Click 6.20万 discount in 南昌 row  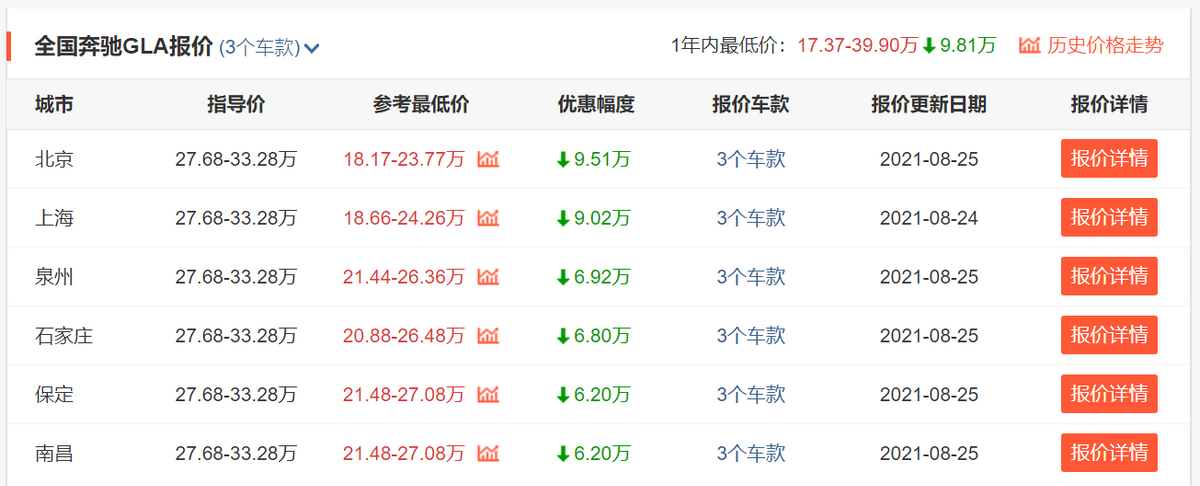click(x=602, y=454)
